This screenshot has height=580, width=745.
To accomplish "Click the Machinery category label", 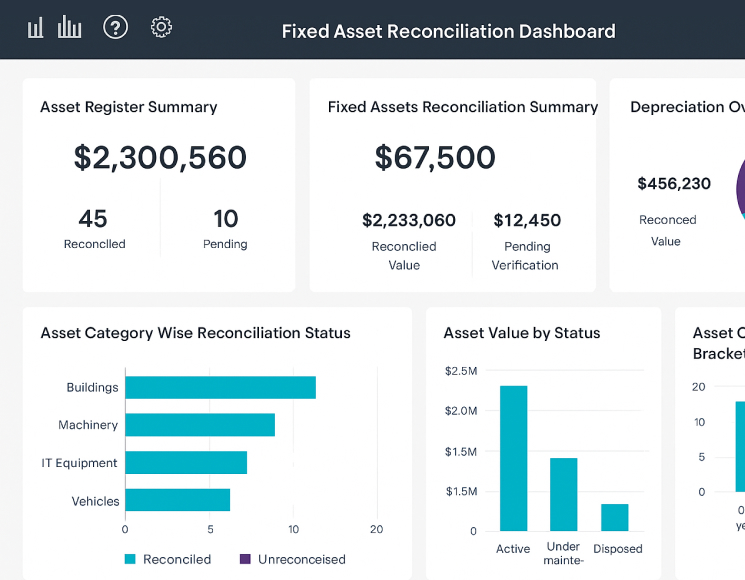I will pyautogui.click(x=88, y=425).
